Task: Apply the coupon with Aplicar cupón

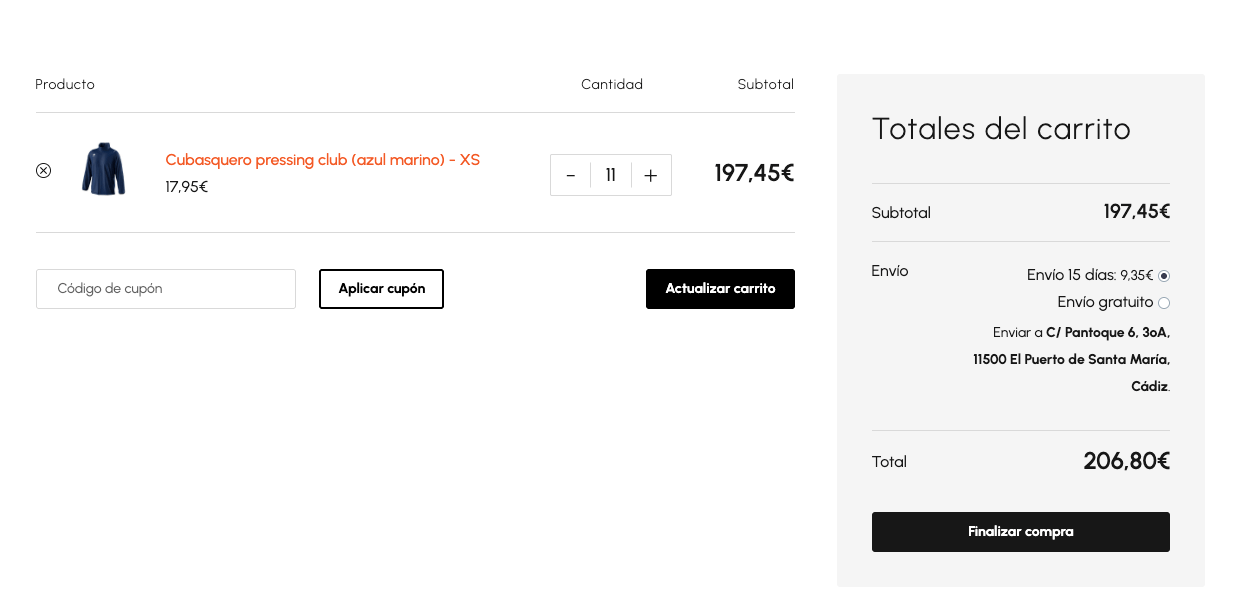Action: [382, 289]
